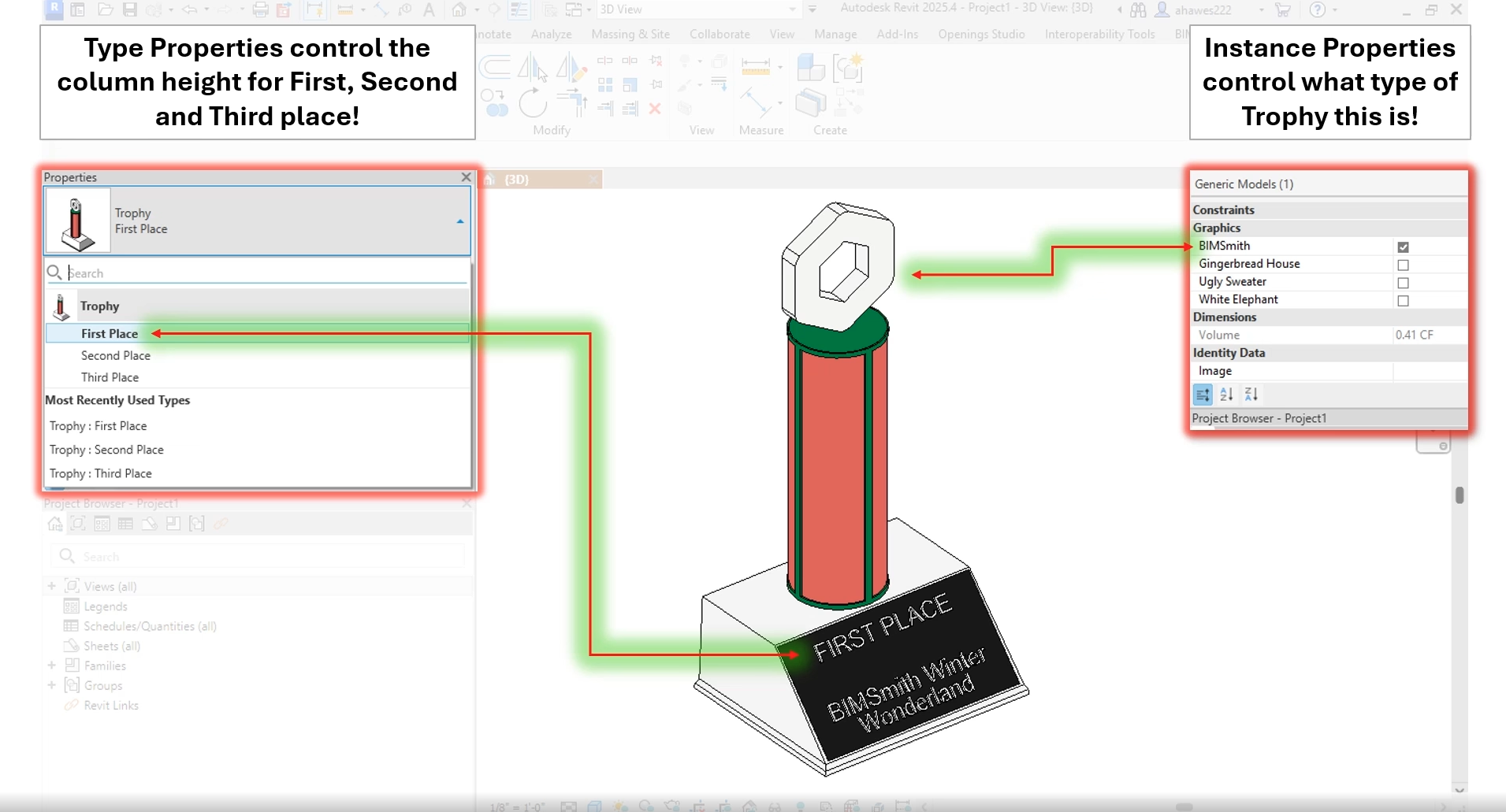Pick the Text tool (A icon)
Image resolution: width=1506 pixels, height=812 pixels.
pos(429,9)
